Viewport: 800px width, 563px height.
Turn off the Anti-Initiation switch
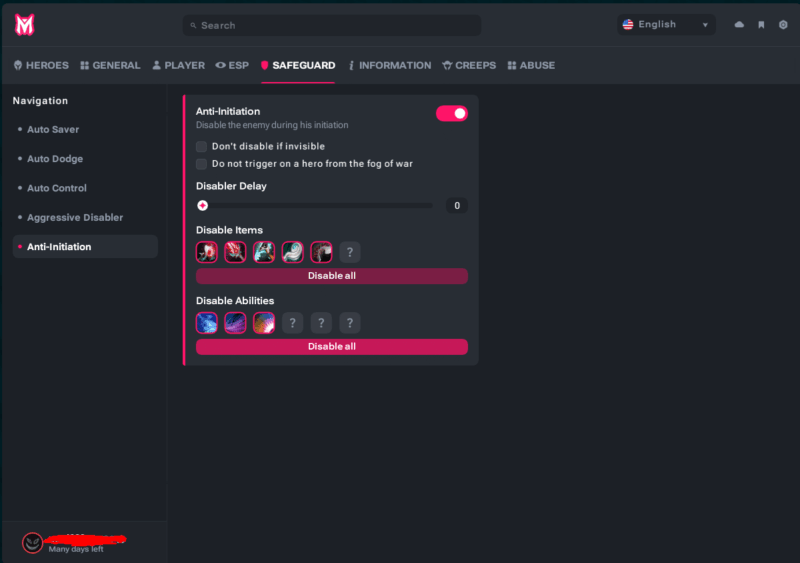coord(452,113)
